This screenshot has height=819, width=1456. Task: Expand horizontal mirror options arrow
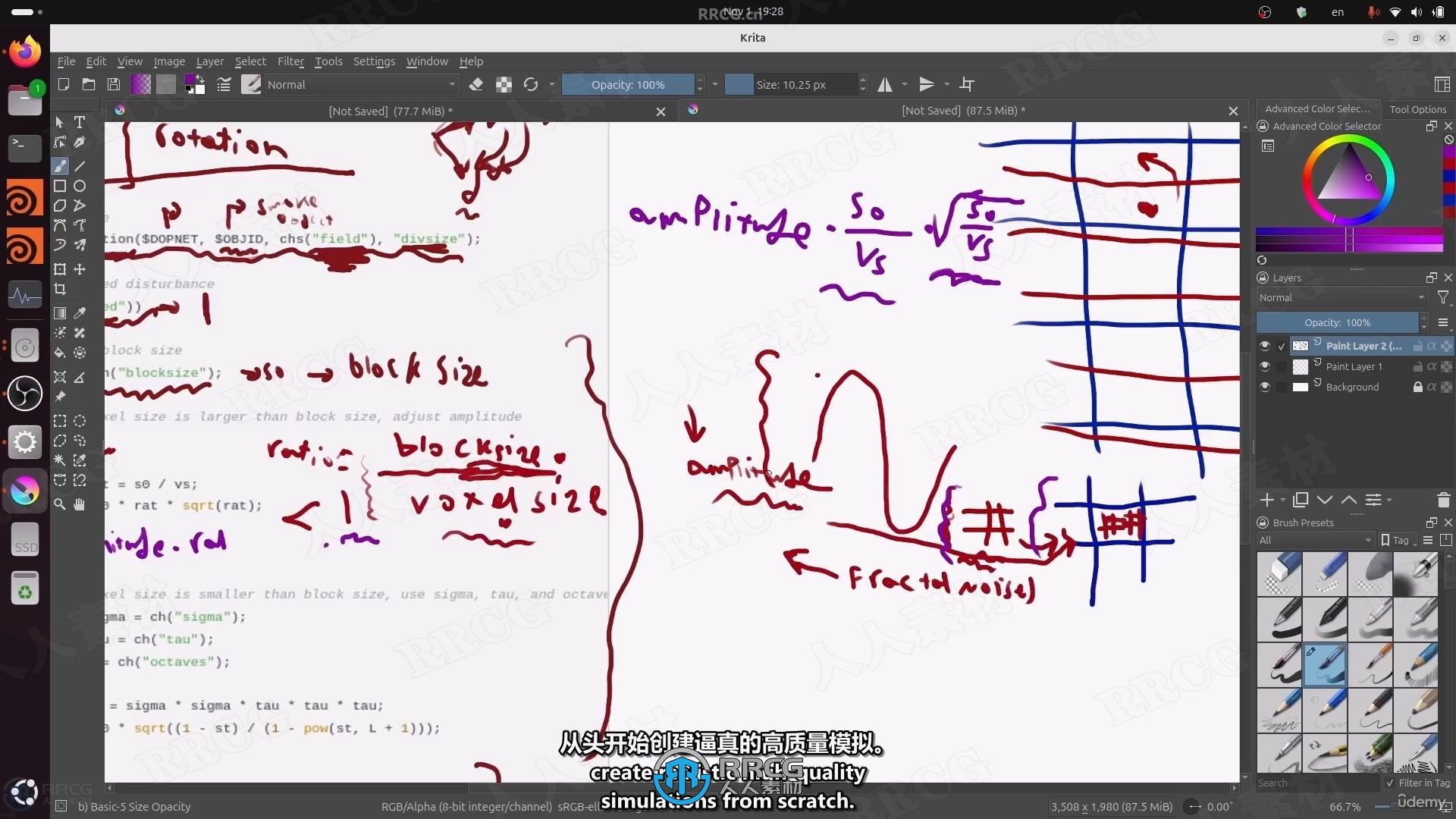tap(905, 84)
